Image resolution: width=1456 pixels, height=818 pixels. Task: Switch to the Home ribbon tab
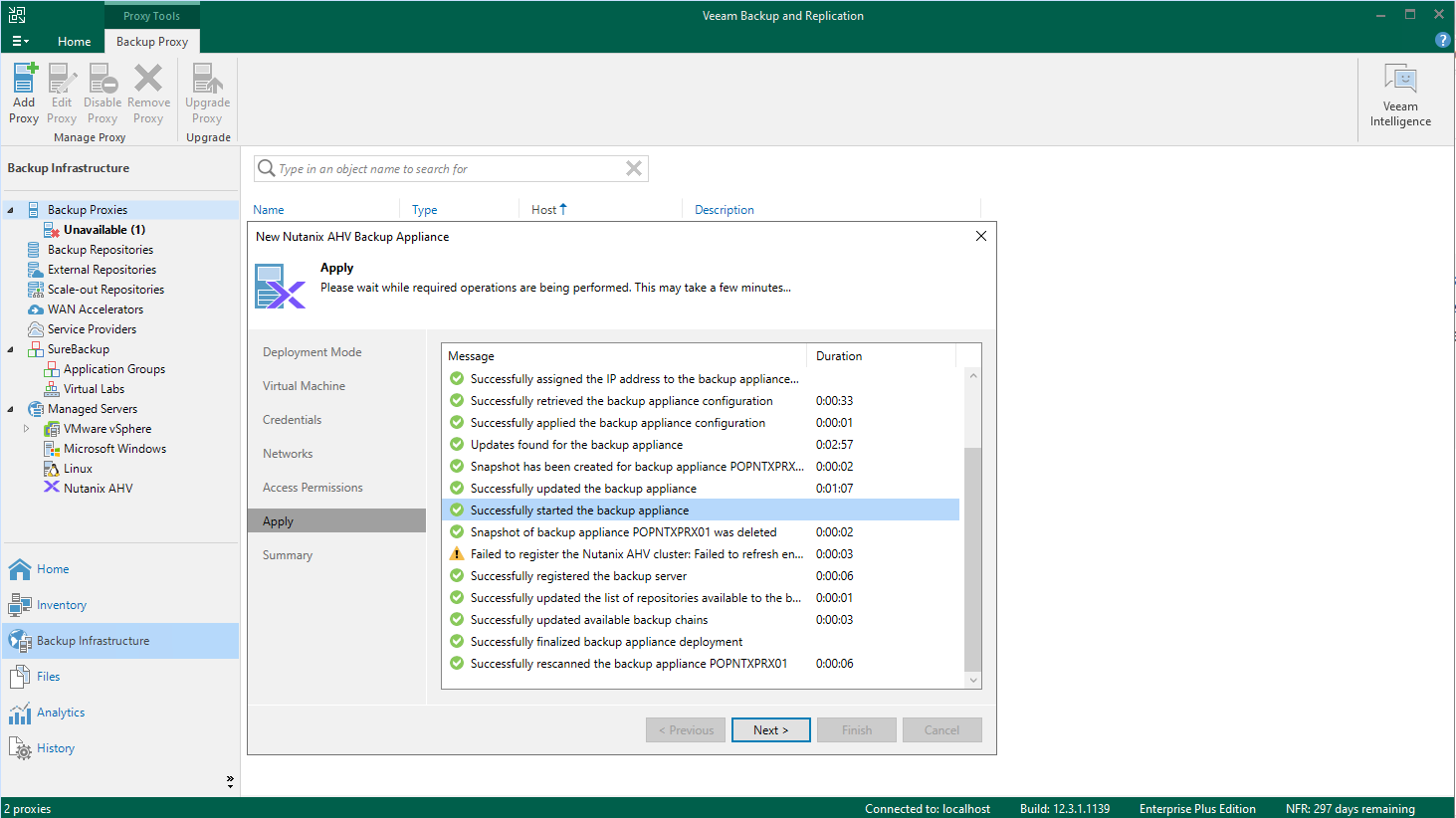tap(74, 41)
